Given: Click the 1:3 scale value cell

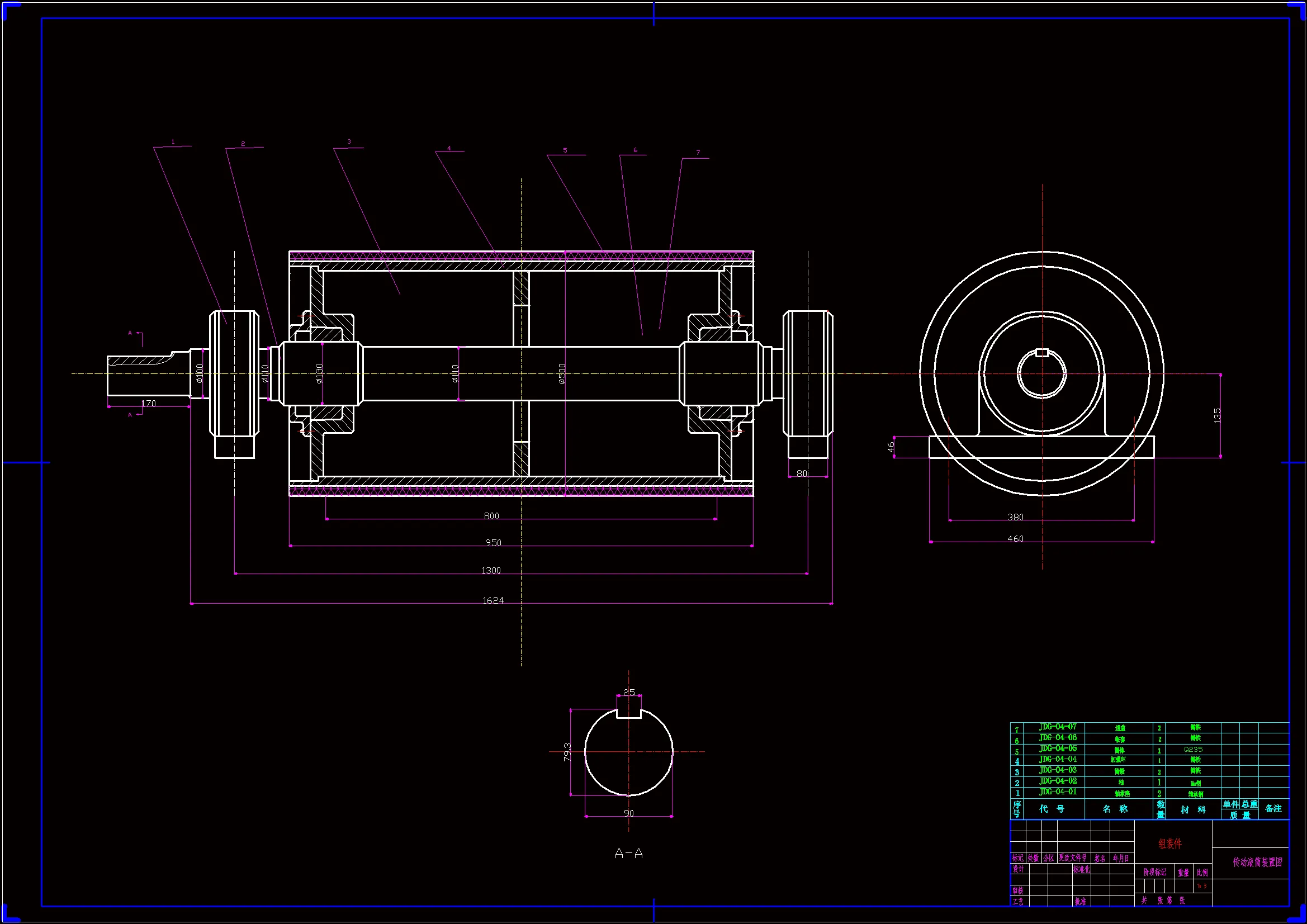Looking at the screenshot, I should click(x=1202, y=886).
